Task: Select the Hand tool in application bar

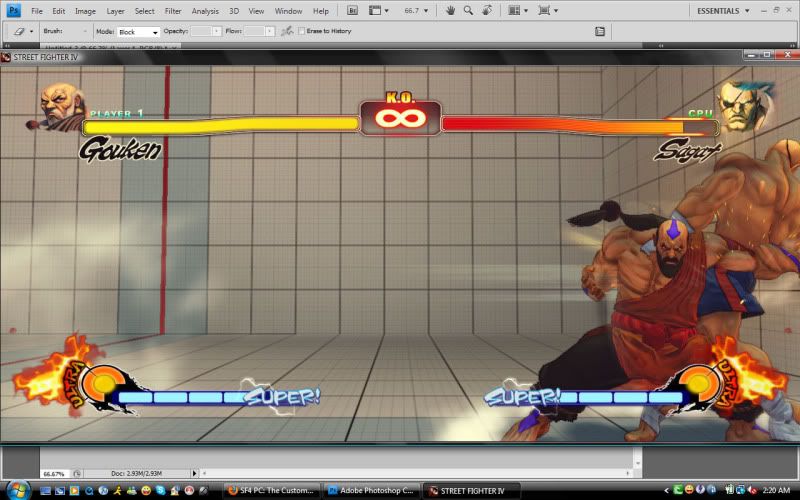Action: (x=450, y=10)
